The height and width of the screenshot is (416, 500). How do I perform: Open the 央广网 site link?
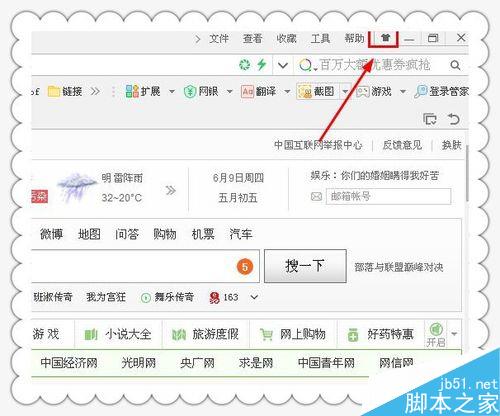click(197, 363)
